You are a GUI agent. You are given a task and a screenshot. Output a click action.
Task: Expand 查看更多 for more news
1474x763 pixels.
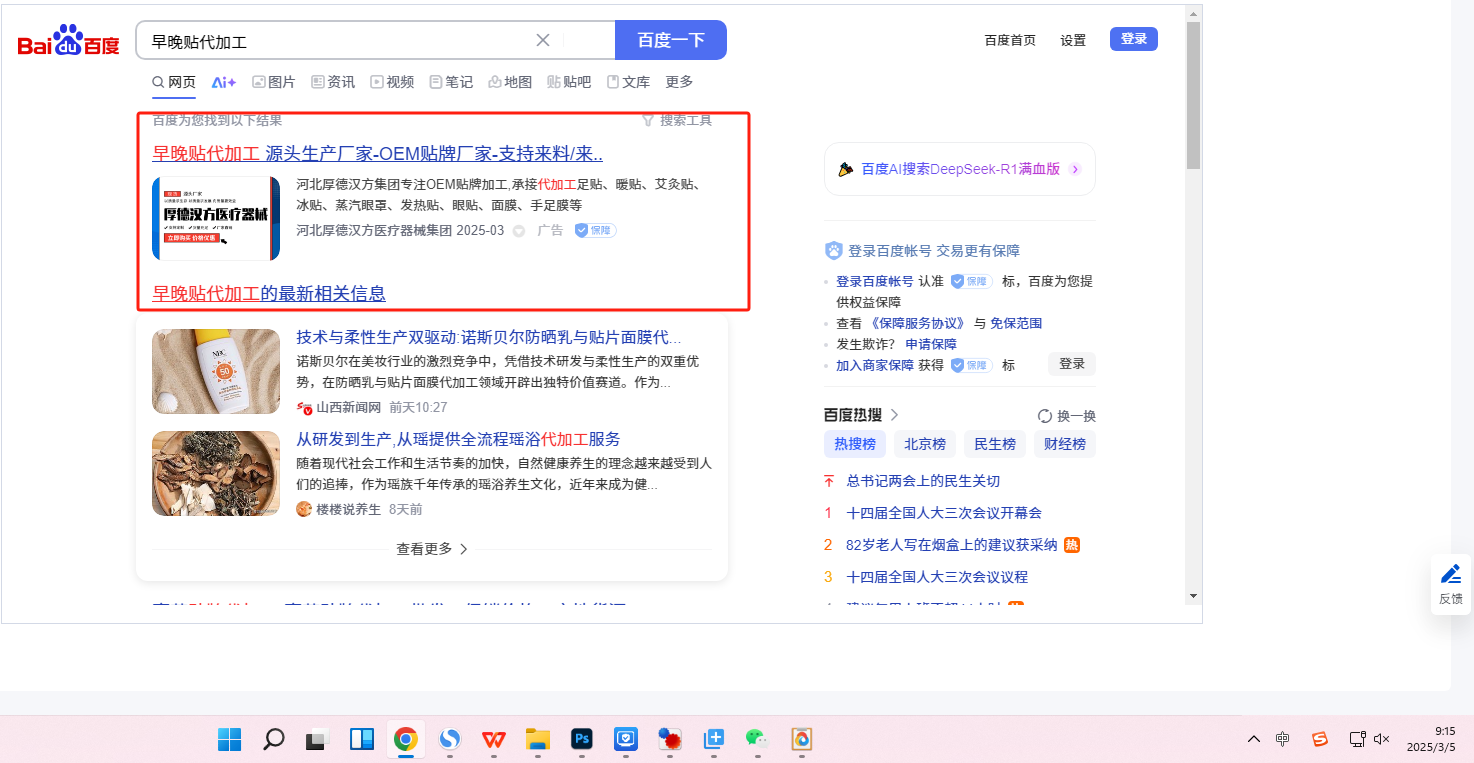[432, 549]
